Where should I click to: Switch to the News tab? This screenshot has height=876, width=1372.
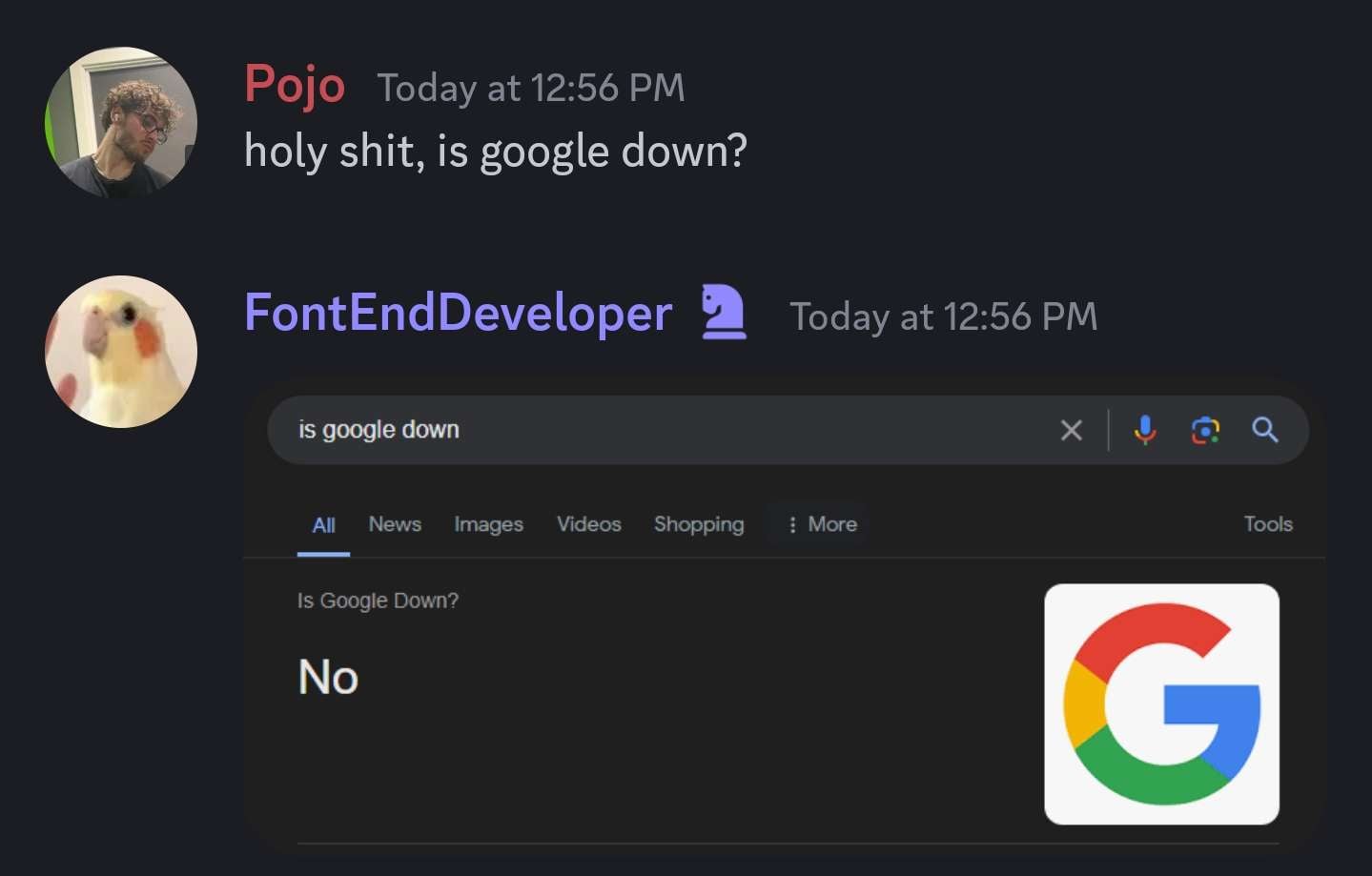[395, 524]
